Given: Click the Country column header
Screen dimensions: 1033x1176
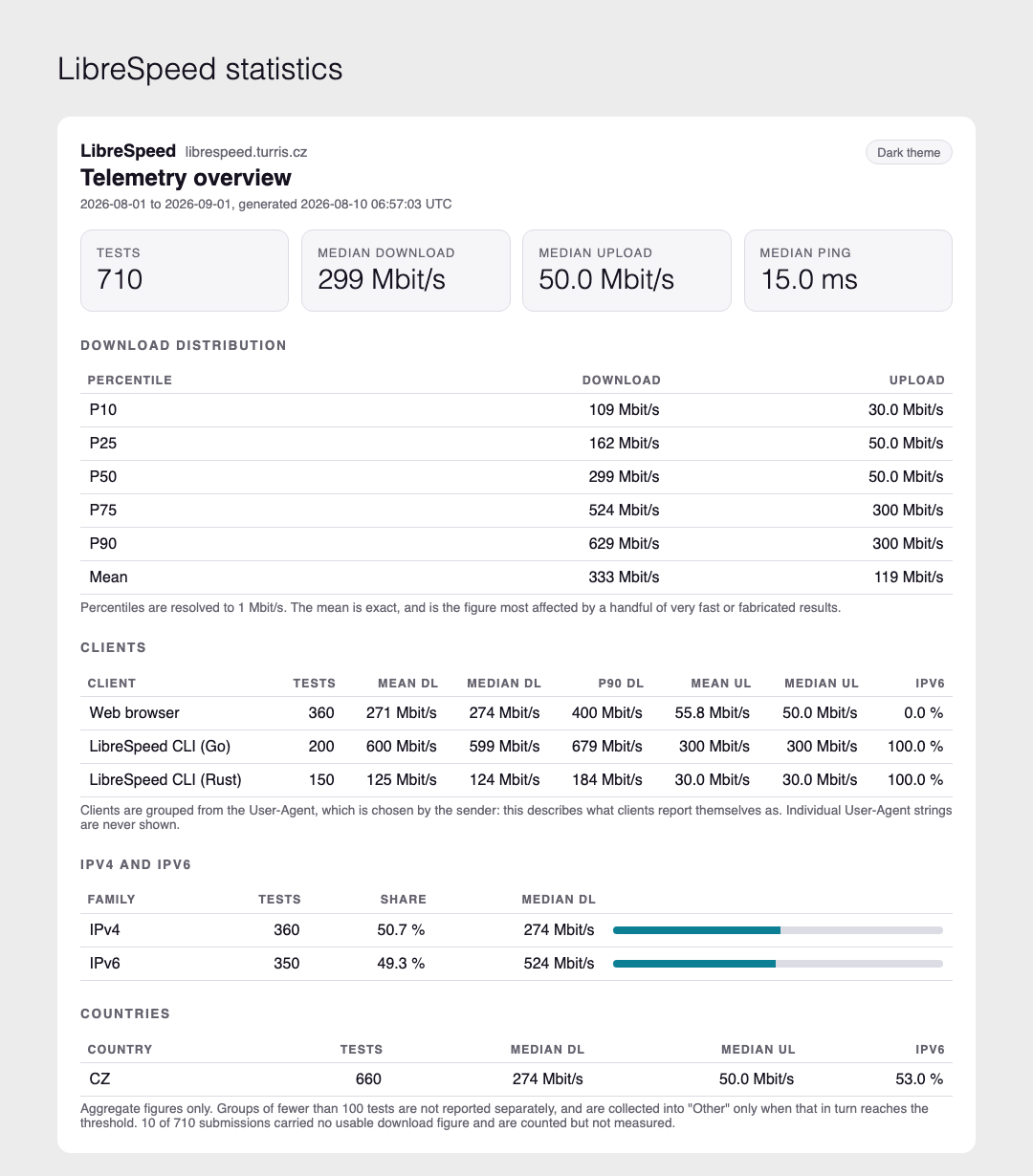Looking at the screenshot, I should 120,1050.
